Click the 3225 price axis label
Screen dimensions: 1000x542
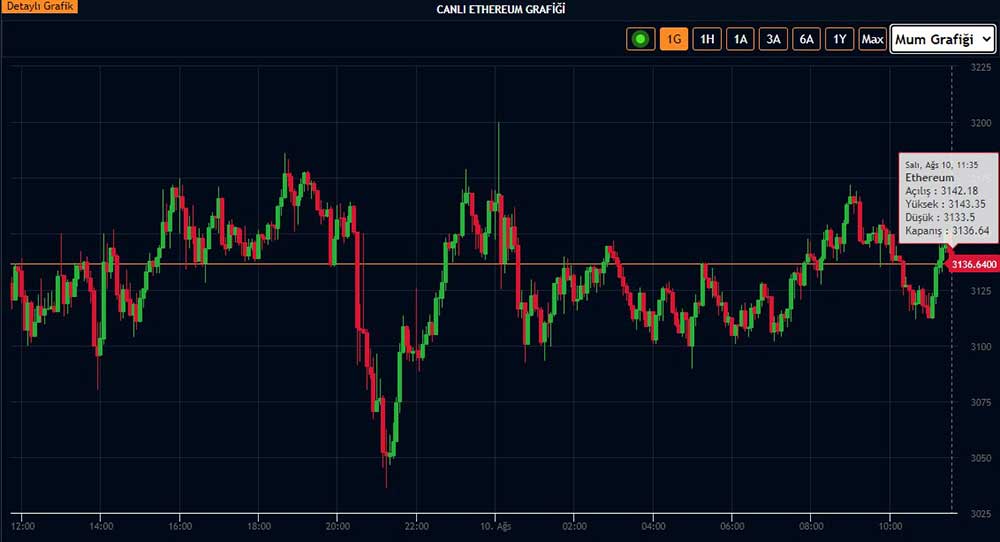(x=981, y=68)
